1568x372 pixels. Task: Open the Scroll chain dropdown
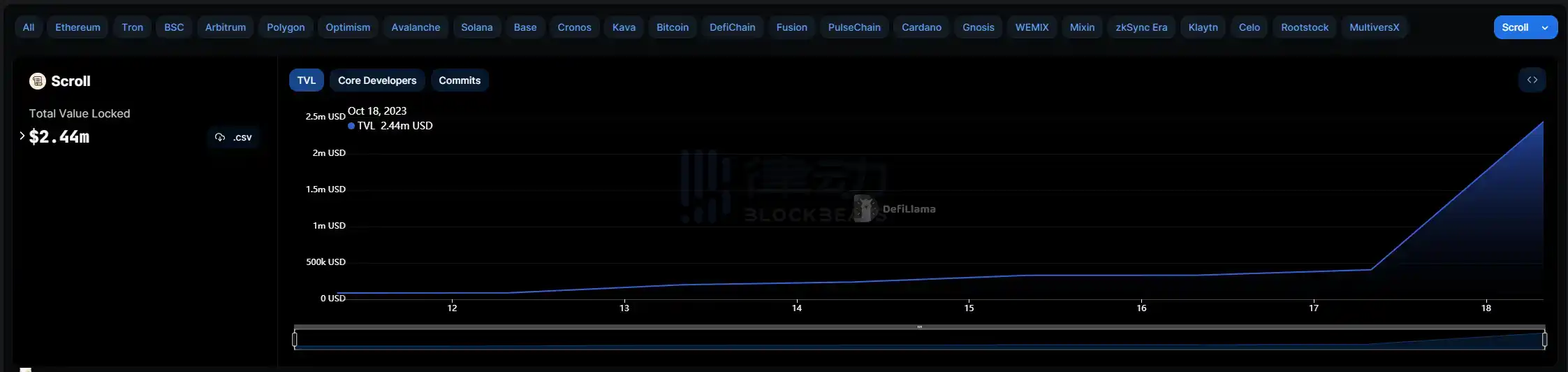click(x=1525, y=27)
